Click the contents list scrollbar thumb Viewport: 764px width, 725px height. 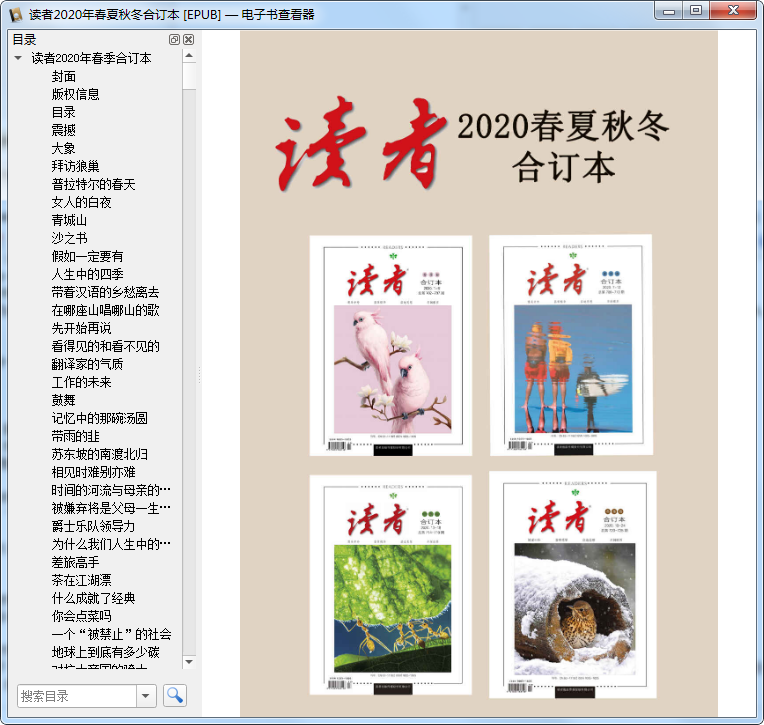[x=189, y=76]
